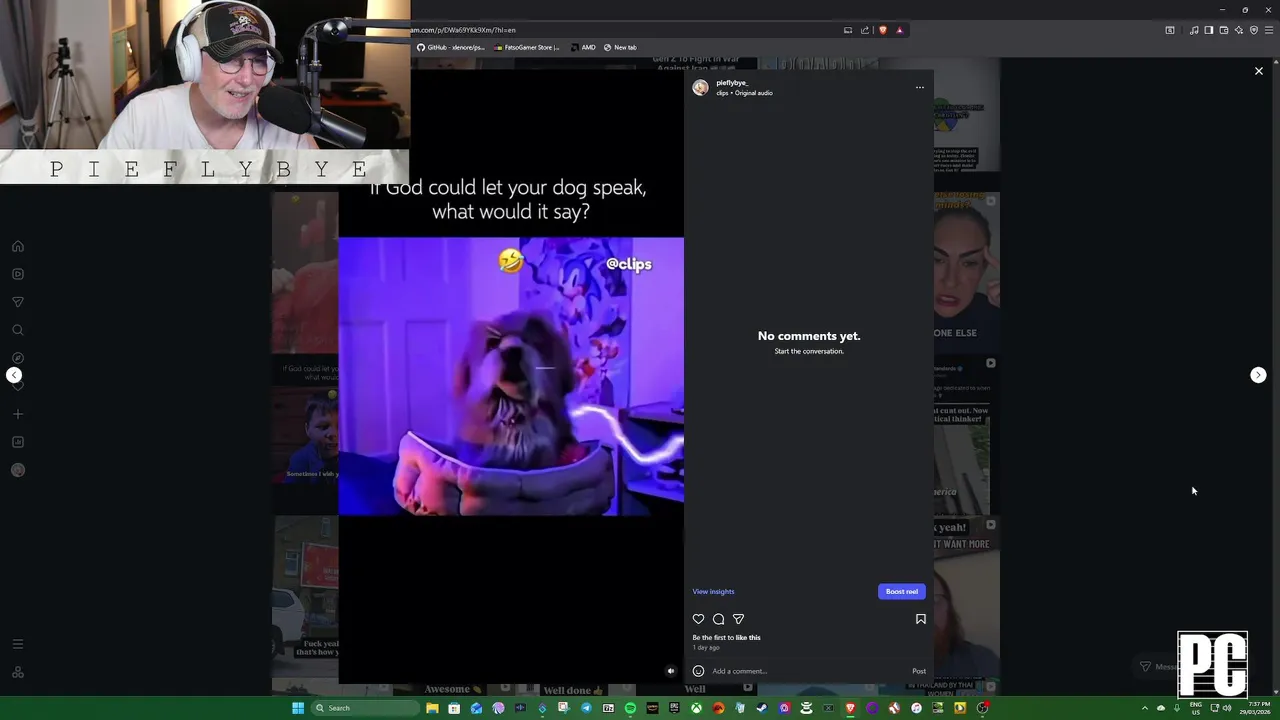Open the GitHub xlenore bookmark
This screenshot has height=720, width=1280.
coord(451,47)
